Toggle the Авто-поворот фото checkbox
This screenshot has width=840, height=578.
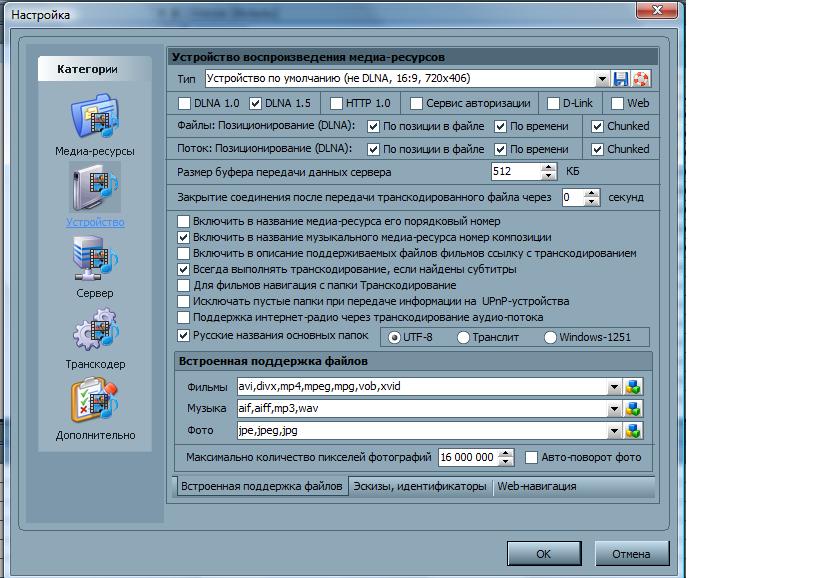[x=532, y=457]
